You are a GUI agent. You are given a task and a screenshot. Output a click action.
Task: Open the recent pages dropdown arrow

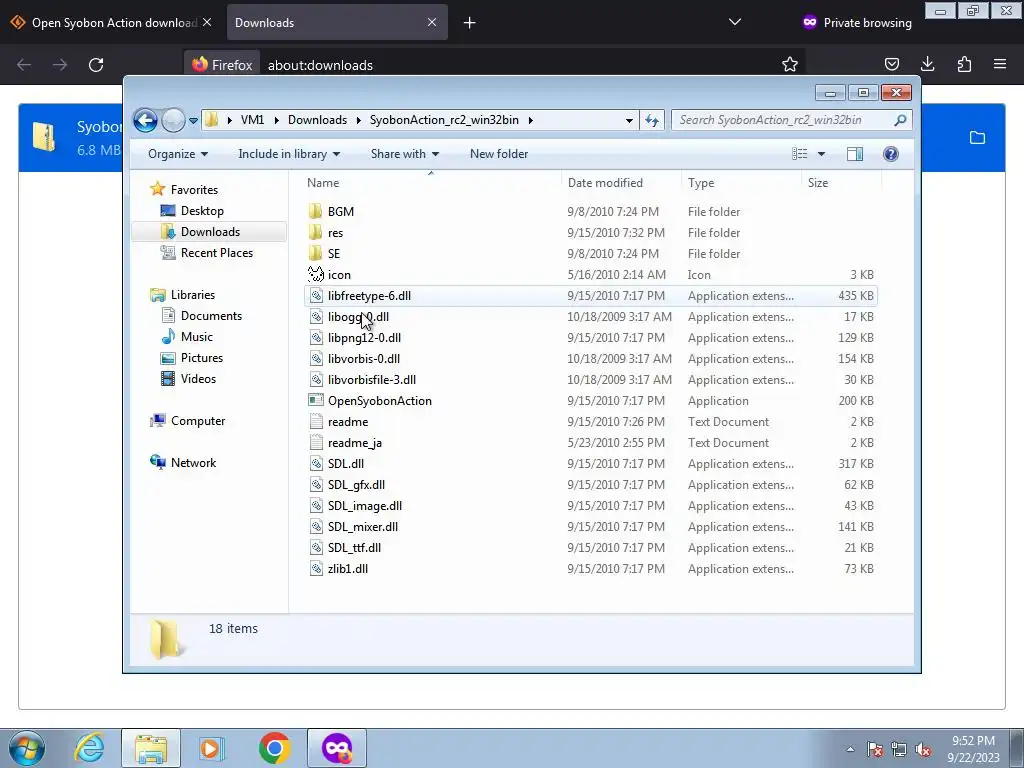click(193, 121)
